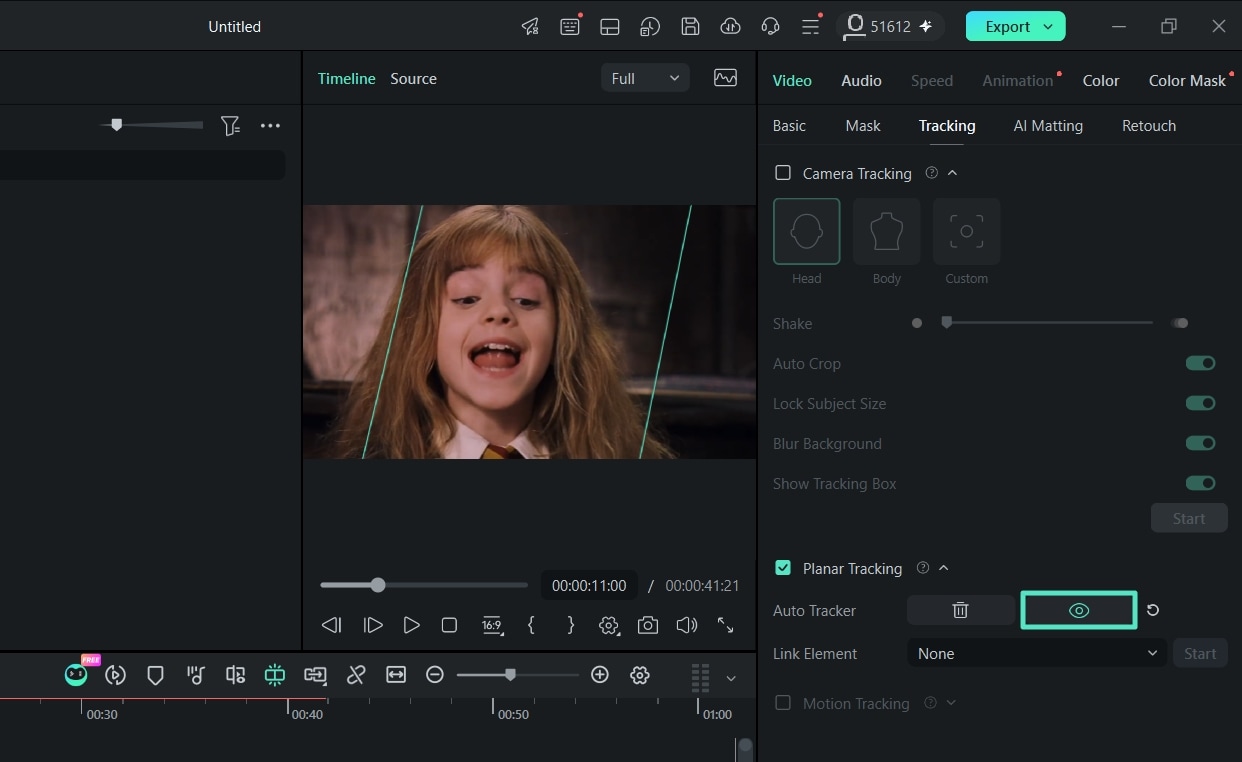The height and width of the screenshot is (762, 1242).
Task: Select the Body tracking mode
Action: pos(887,231)
